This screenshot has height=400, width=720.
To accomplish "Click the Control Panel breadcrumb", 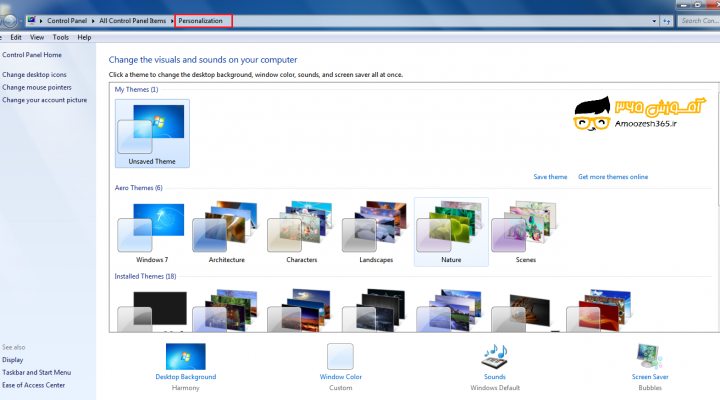I will pyautogui.click(x=67, y=21).
